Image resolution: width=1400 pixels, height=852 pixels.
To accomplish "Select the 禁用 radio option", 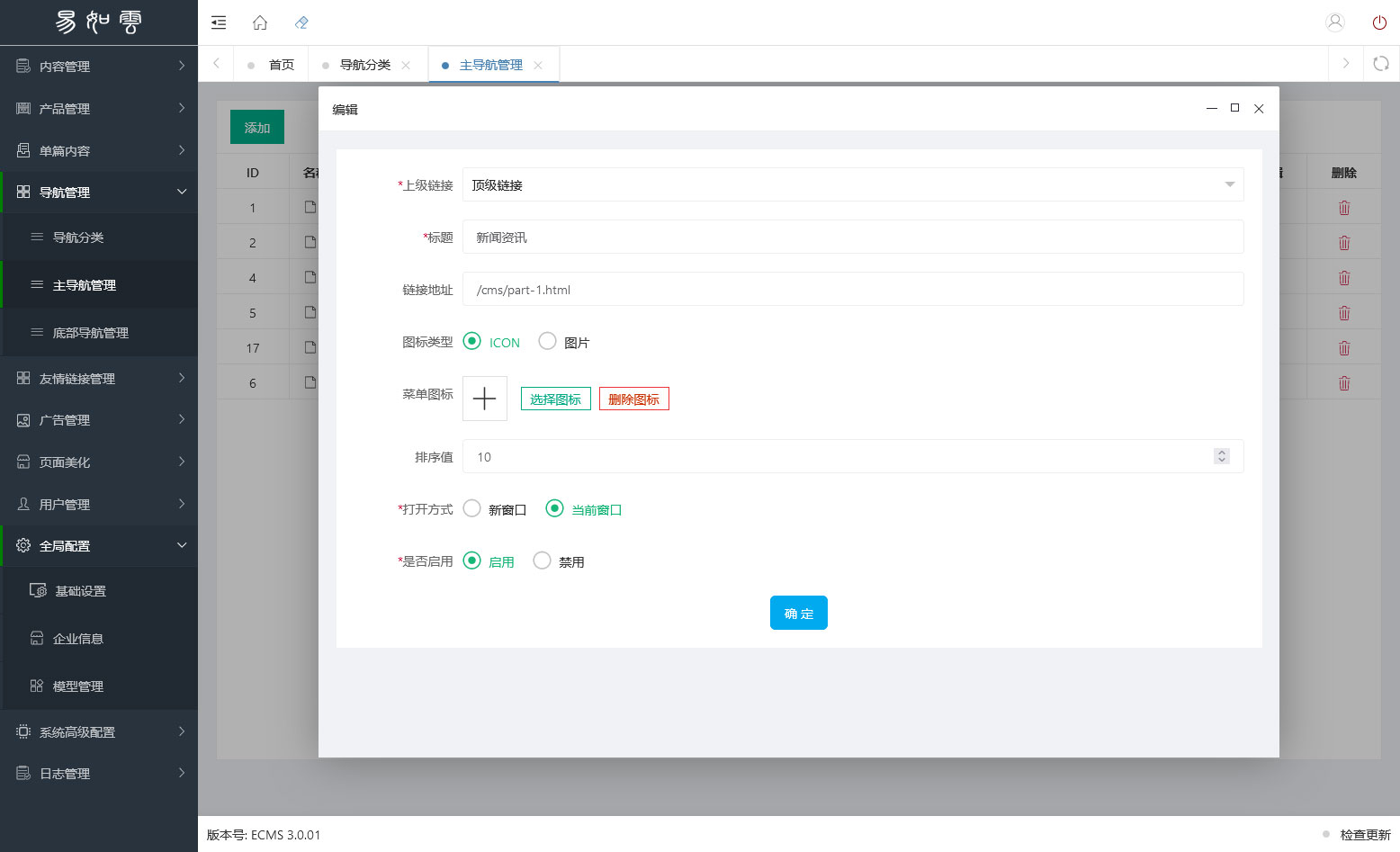I will (542, 561).
